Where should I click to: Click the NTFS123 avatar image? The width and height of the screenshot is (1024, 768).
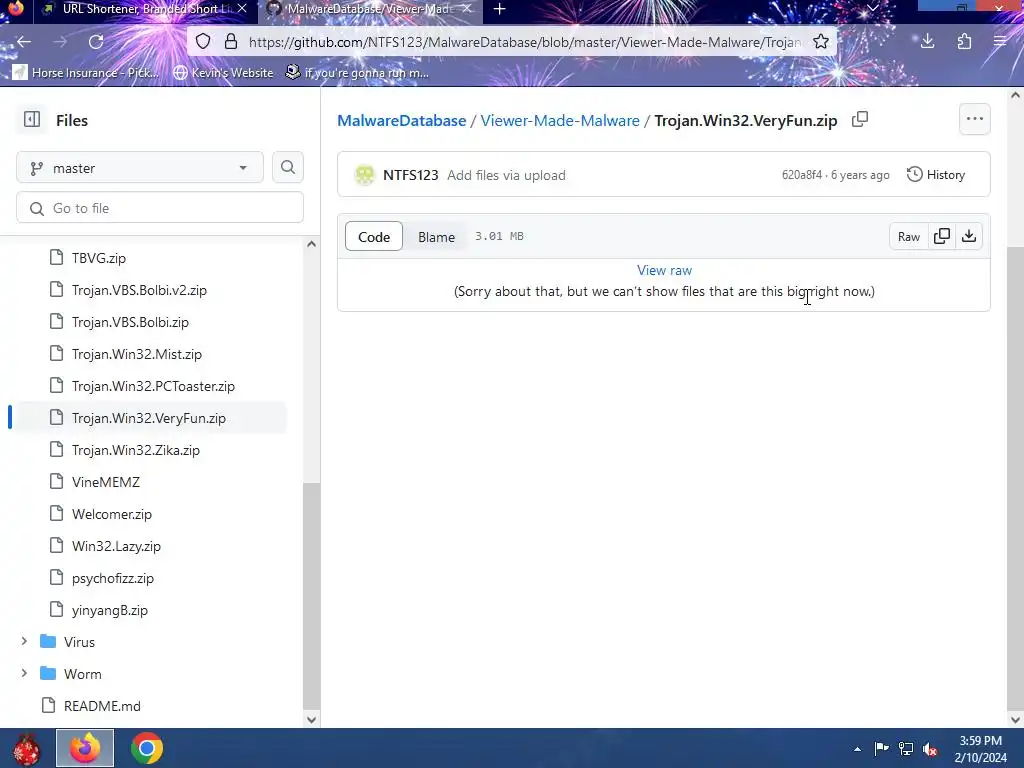click(364, 174)
